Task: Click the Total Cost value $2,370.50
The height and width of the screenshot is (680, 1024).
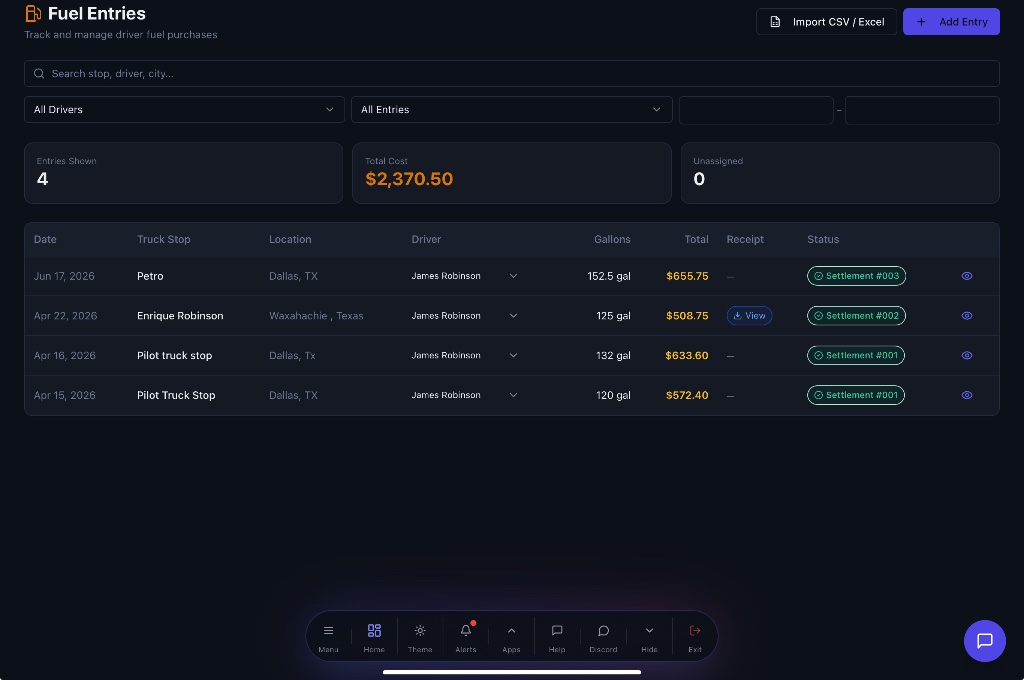Action: coord(409,179)
